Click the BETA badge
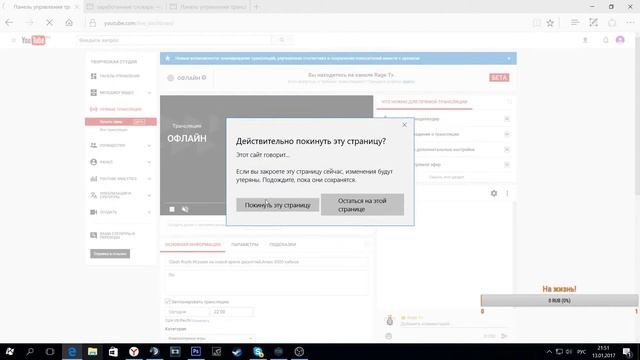This screenshot has height=360, width=640. pos(499,78)
